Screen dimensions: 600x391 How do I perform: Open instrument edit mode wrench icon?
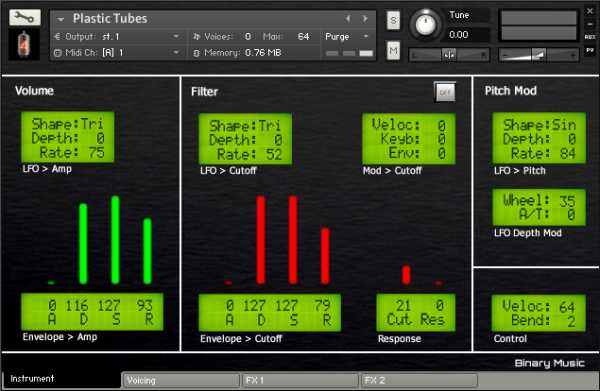[x=24, y=17]
